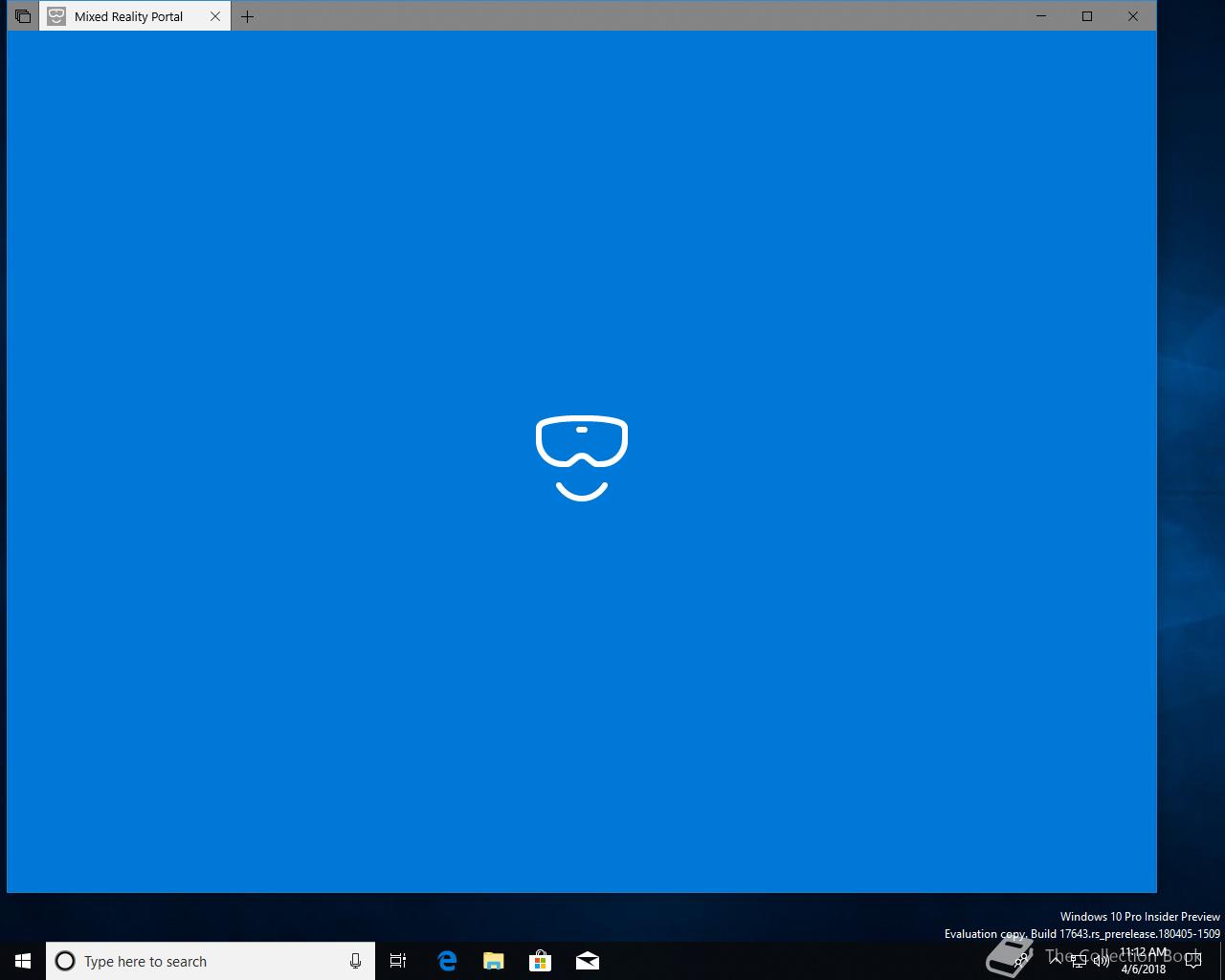Click the Cortana circle icon
This screenshot has width=1225, height=980.
point(65,961)
